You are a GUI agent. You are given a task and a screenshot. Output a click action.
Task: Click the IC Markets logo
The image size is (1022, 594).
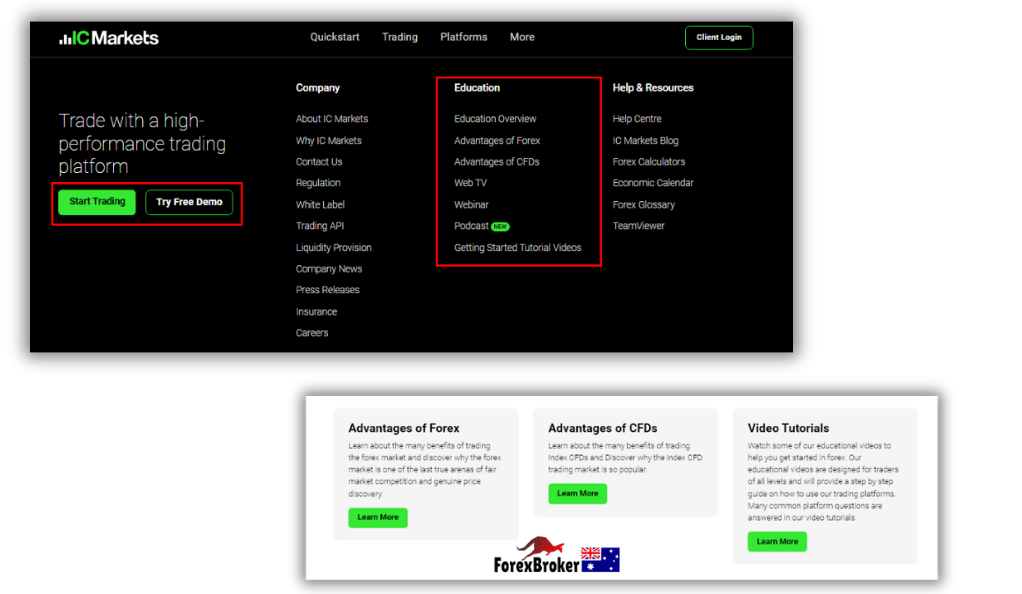coord(109,38)
